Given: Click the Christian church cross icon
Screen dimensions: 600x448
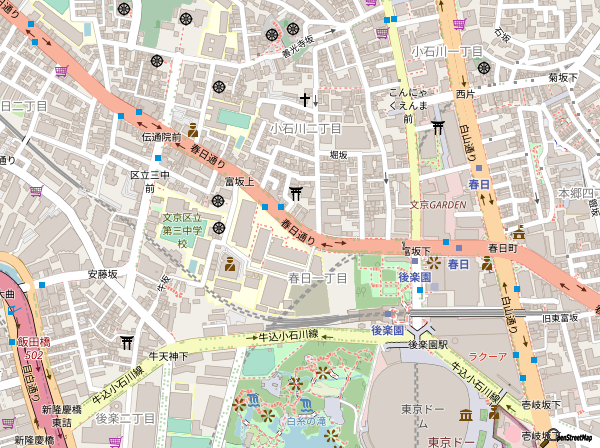Looking at the screenshot, I should tap(306, 99).
